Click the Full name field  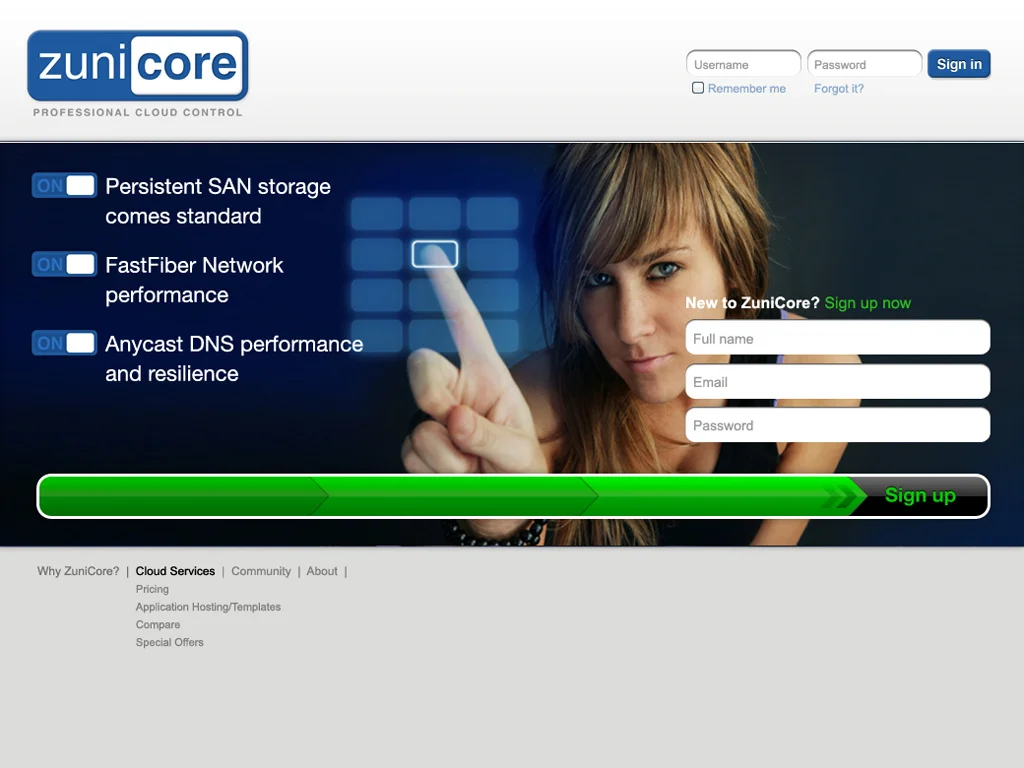point(837,338)
